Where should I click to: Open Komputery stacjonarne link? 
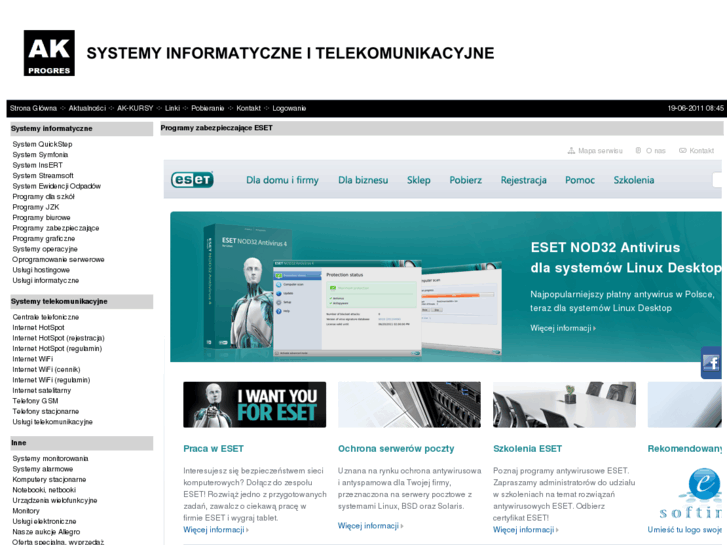[49, 480]
